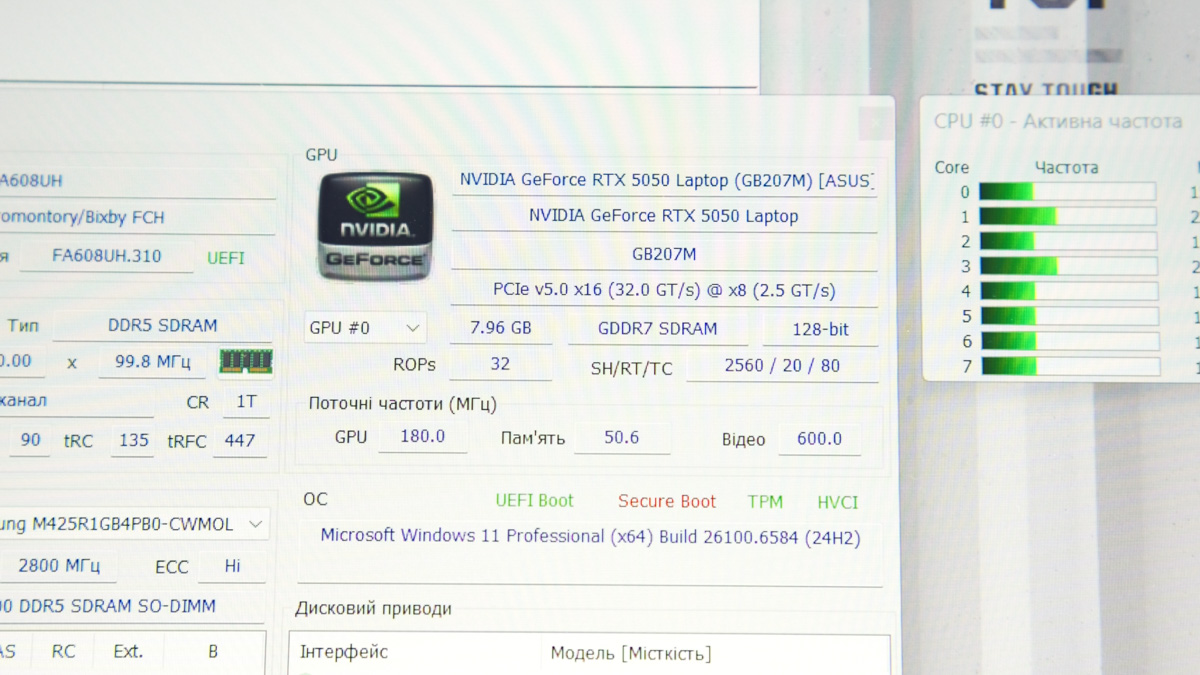Image resolution: width=1200 pixels, height=675 pixels.
Task: Click the TPM status label
Action: [765, 502]
